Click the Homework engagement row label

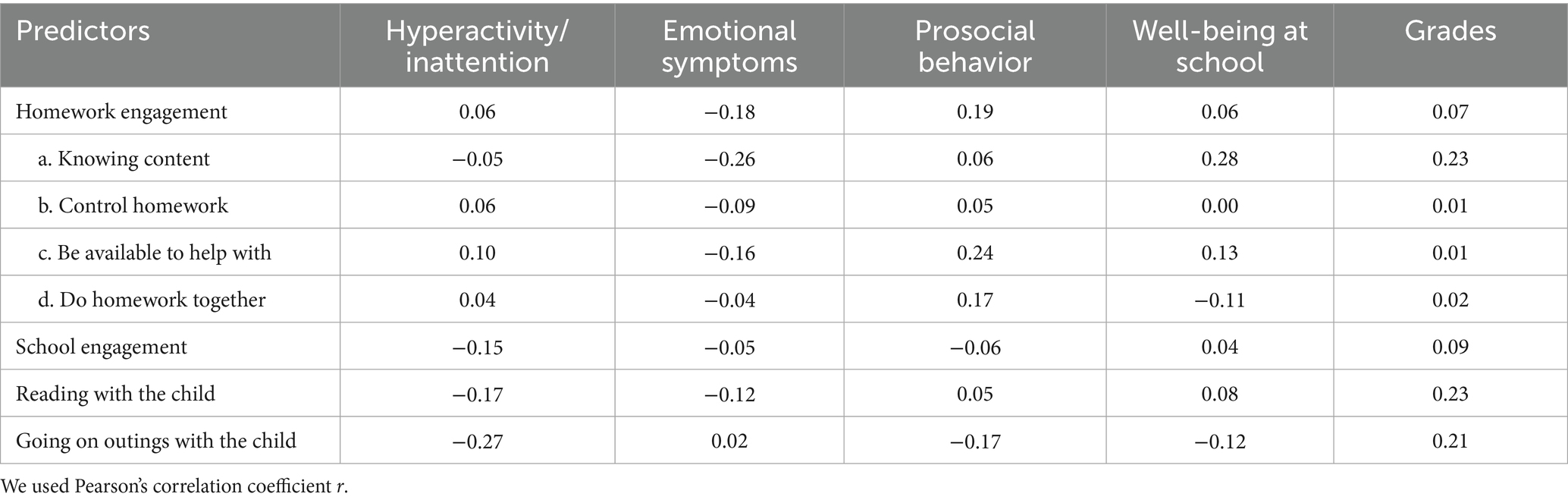[x=121, y=112]
